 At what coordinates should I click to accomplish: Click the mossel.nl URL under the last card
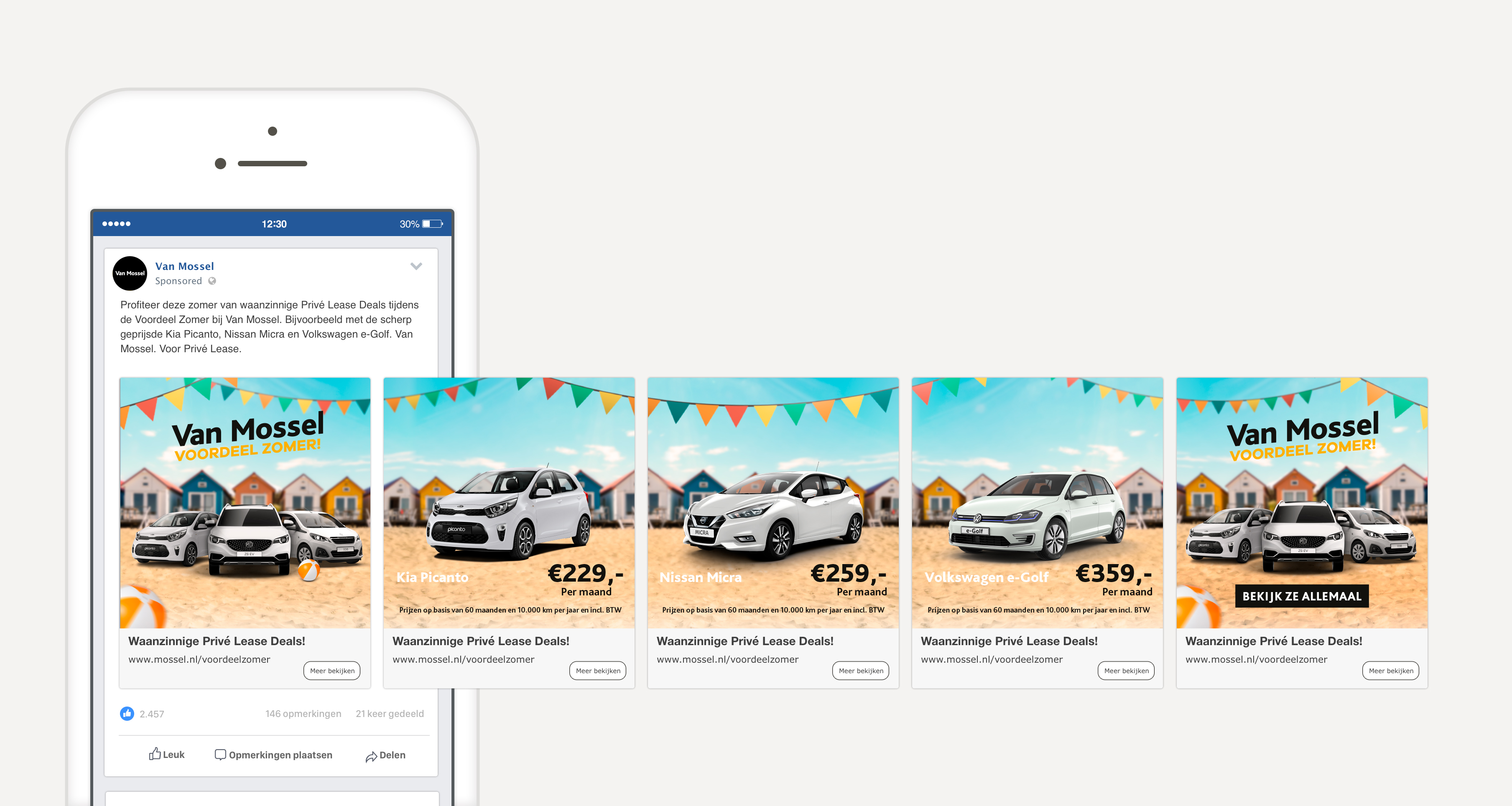point(1256,659)
